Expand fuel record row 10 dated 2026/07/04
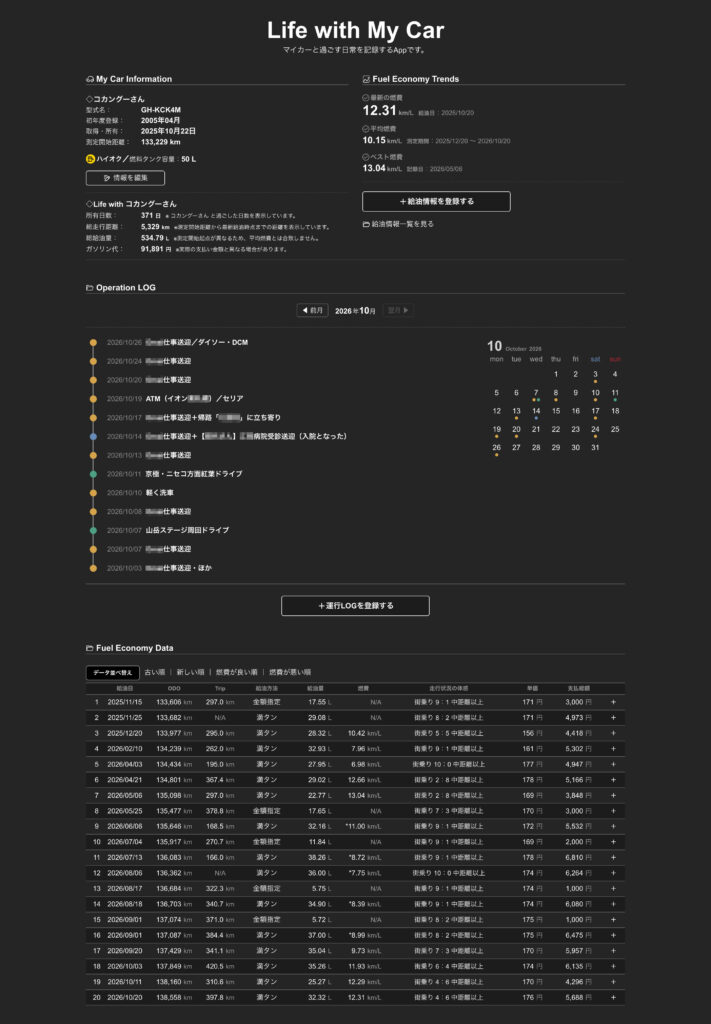Image resolution: width=711 pixels, height=1024 pixels. (613, 842)
